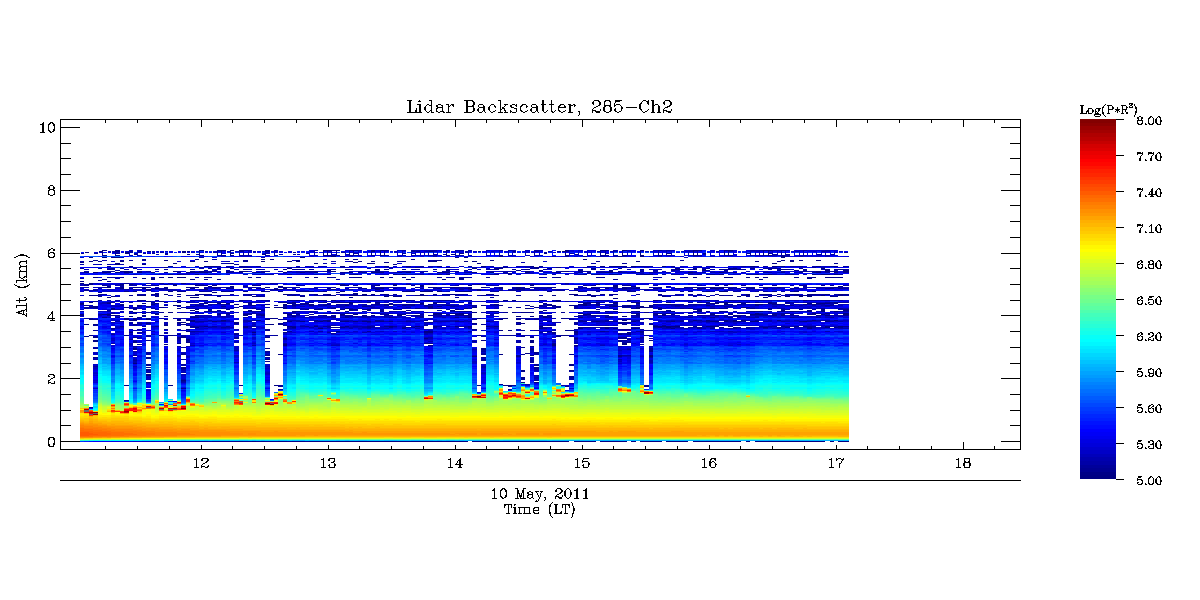Click the 'Time (LT)' x-axis label
Screen dimensions: 1200x600
pyautogui.click(x=539, y=509)
